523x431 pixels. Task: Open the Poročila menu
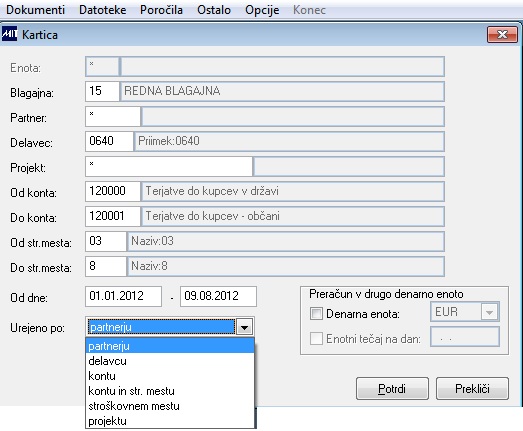[x=161, y=10]
